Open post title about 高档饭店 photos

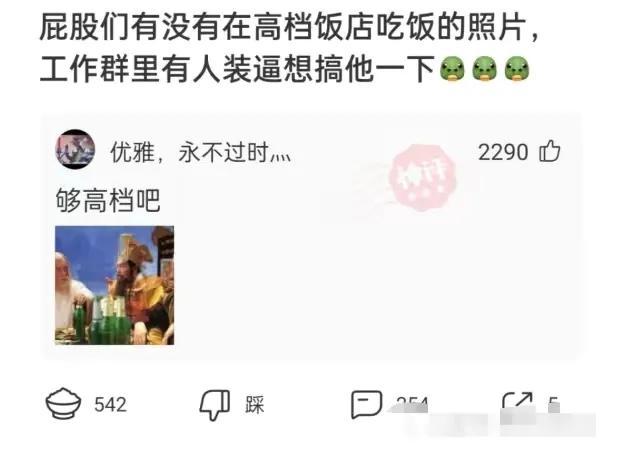click(289, 28)
